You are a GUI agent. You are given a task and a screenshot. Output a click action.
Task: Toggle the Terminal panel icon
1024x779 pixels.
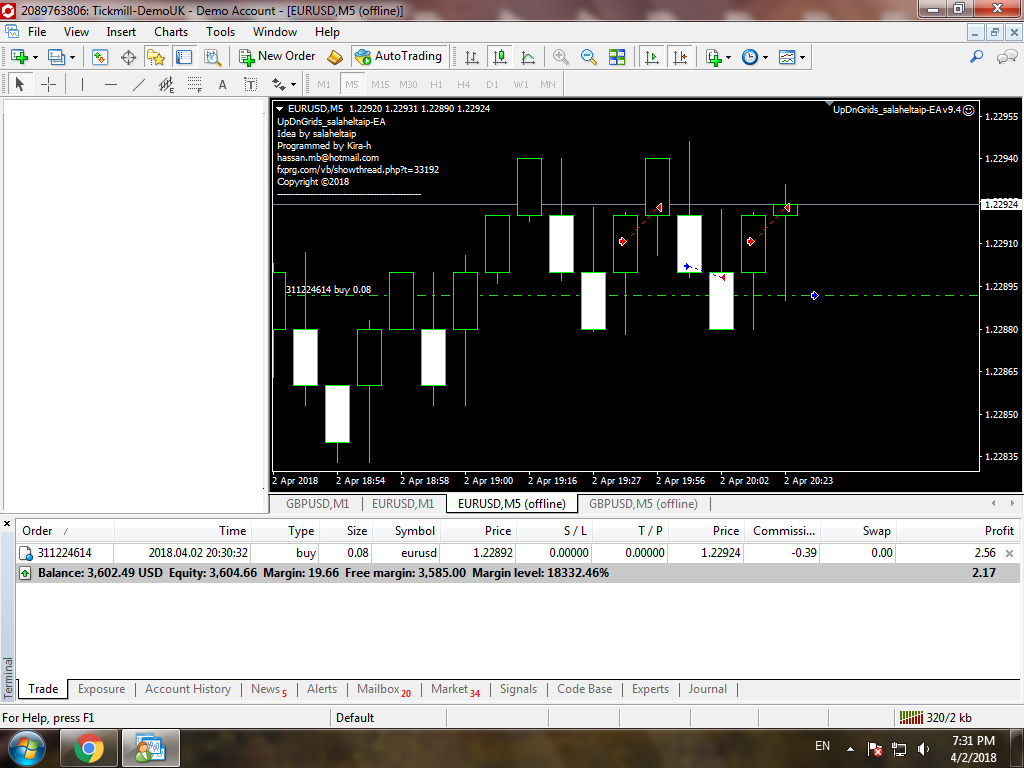[184, 57]
